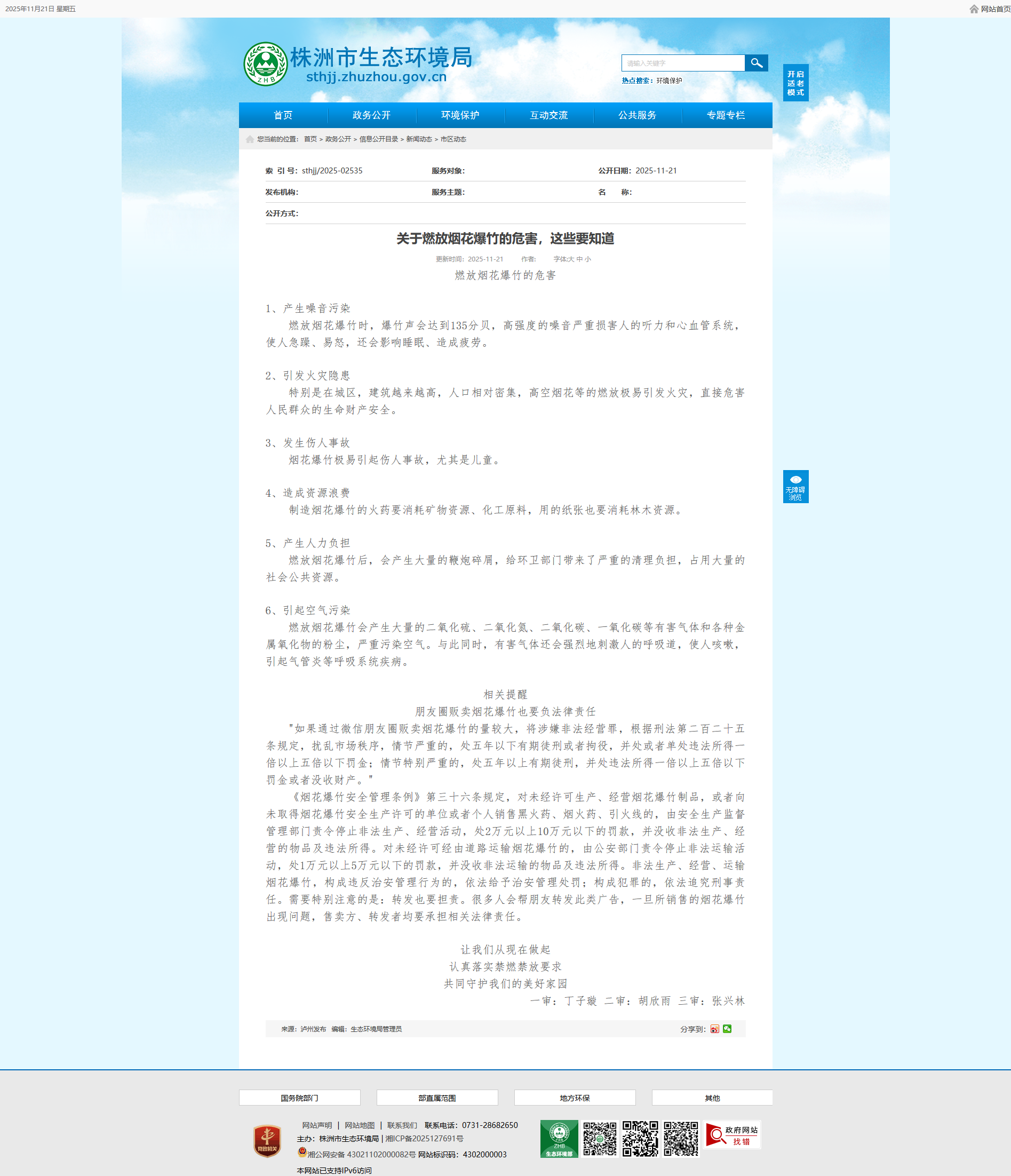1011x1176 pixels.
Task: Expand the 地方环保 links dropdown
Action: [575, 1098]
